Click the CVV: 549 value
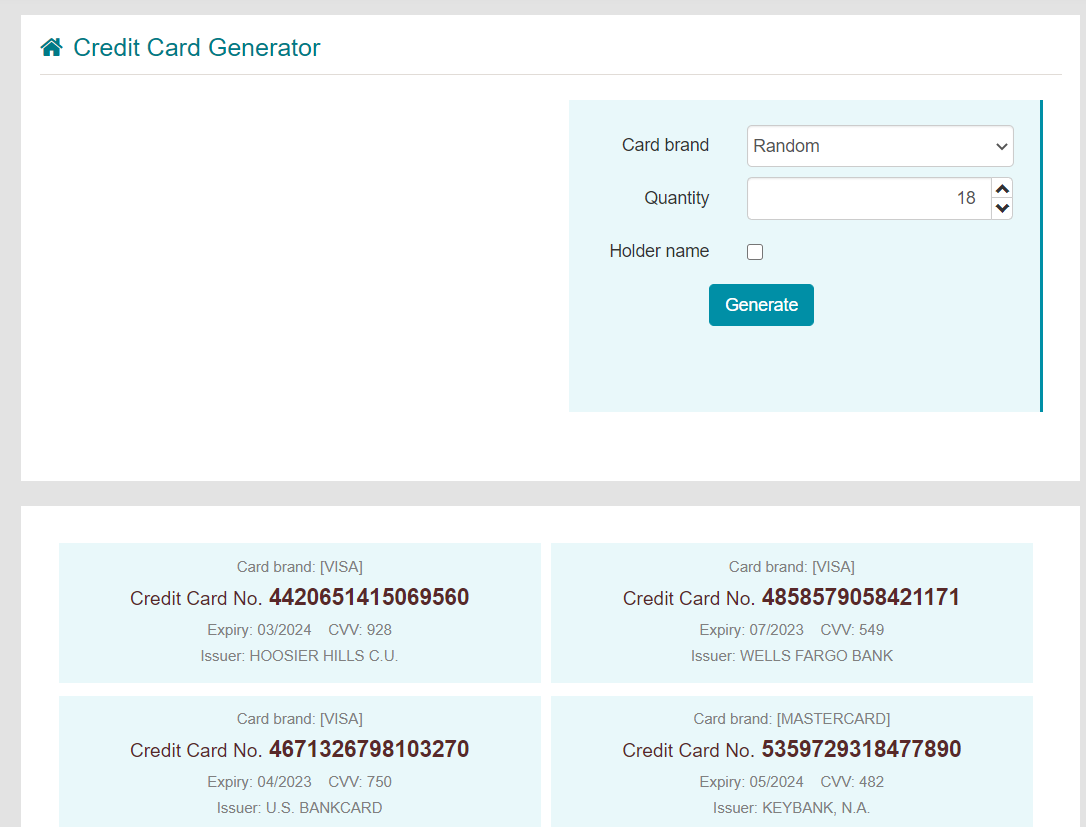The width and height of the screenshot is (1086, 827). [853, 630]
